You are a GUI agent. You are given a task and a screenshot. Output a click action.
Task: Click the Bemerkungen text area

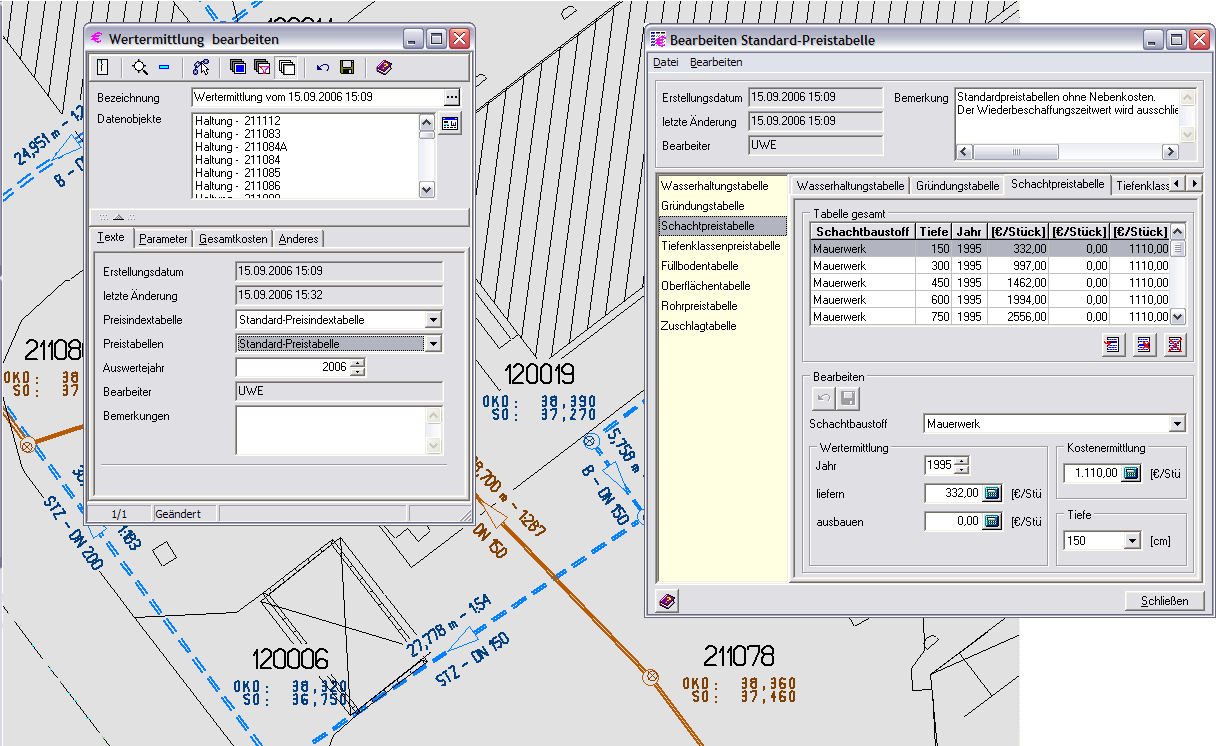tap(332, 430)
